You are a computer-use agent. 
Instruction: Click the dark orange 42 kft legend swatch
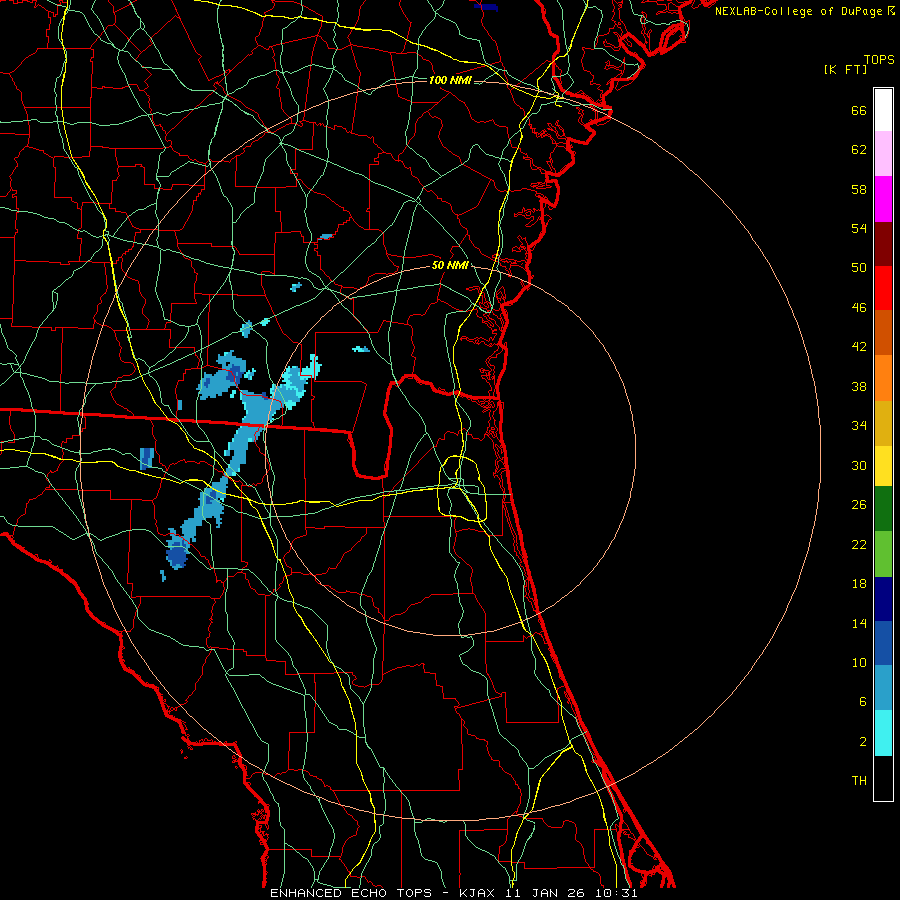883,332
